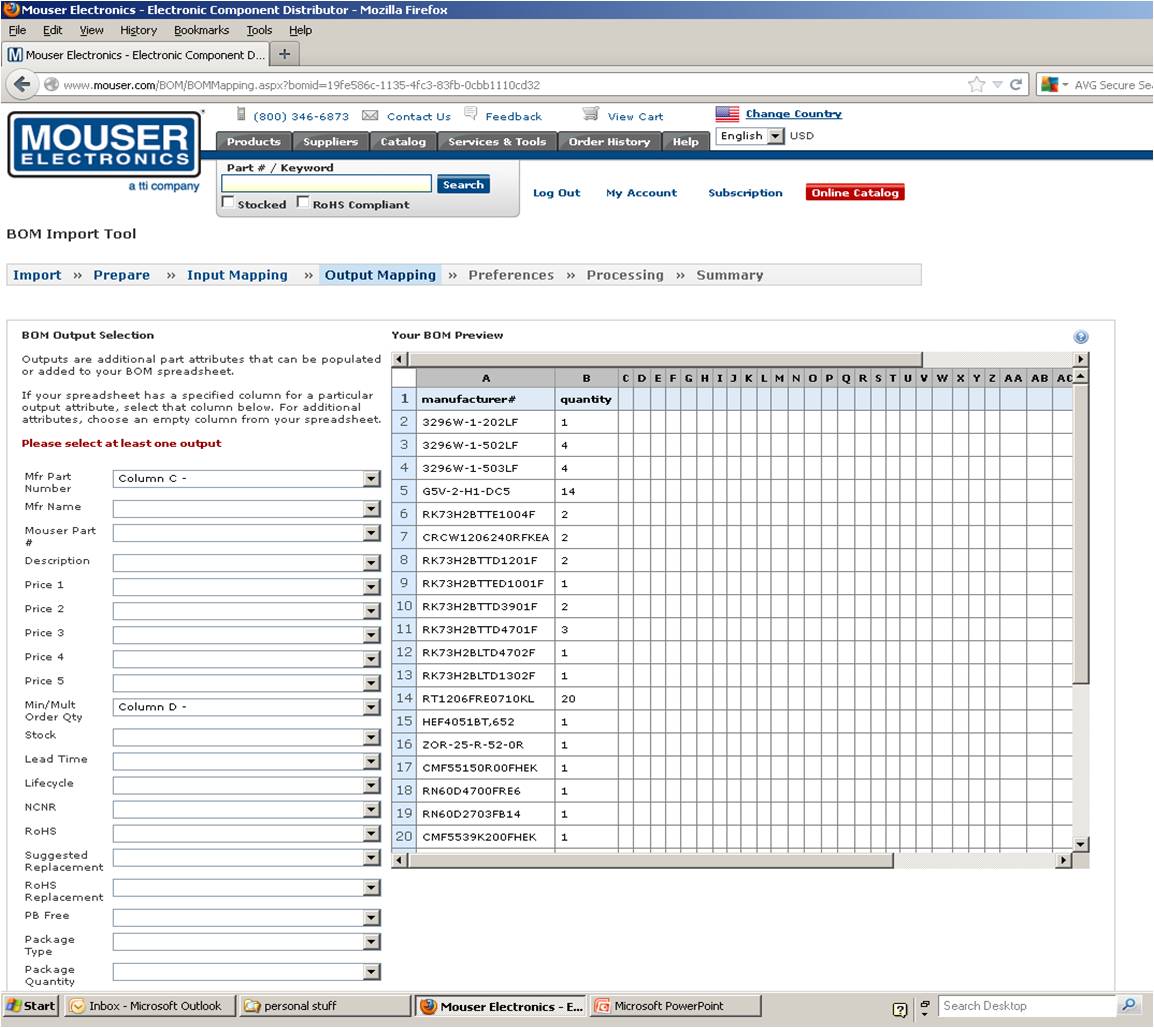Open the Package Type dropdown
1154x1028 pixels.
247,942
